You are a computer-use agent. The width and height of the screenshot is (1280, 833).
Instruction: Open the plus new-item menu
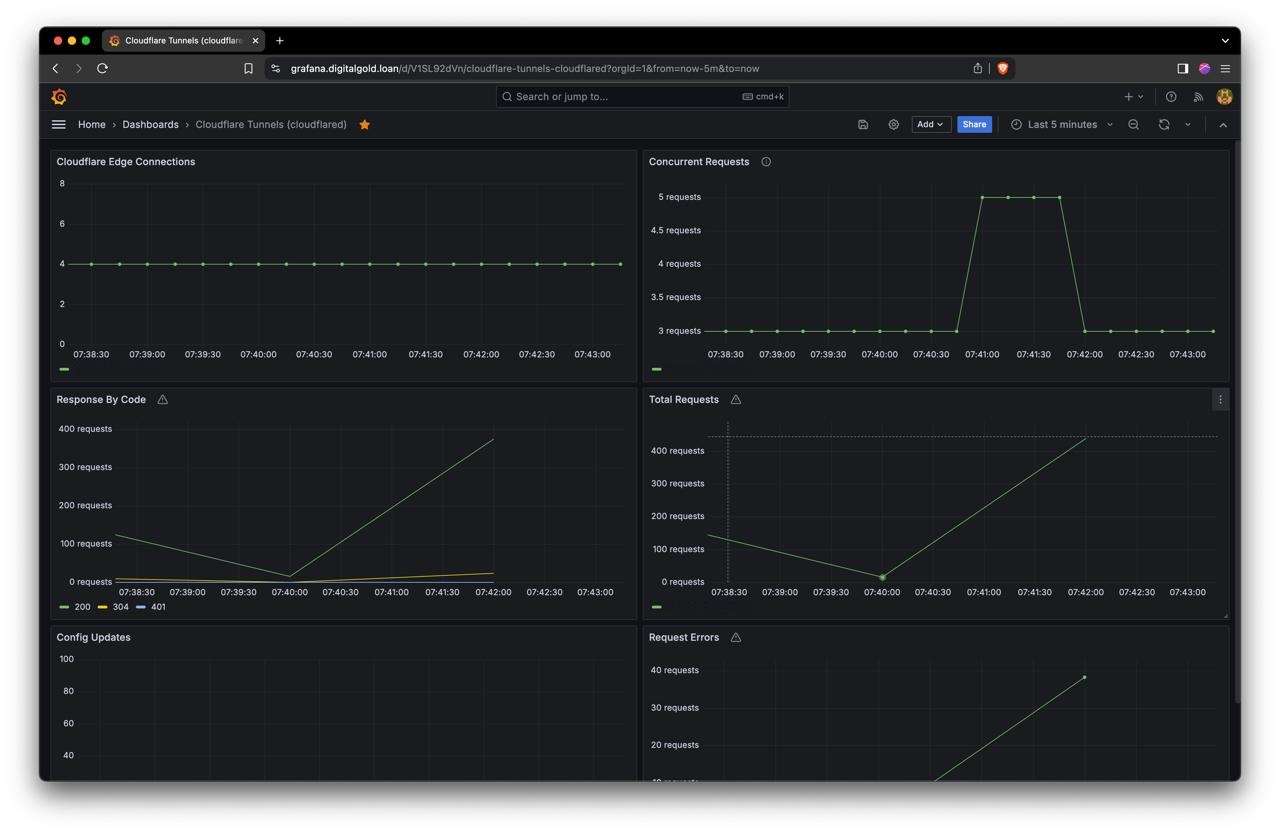pyautogui.click(x=1133, y=97)
